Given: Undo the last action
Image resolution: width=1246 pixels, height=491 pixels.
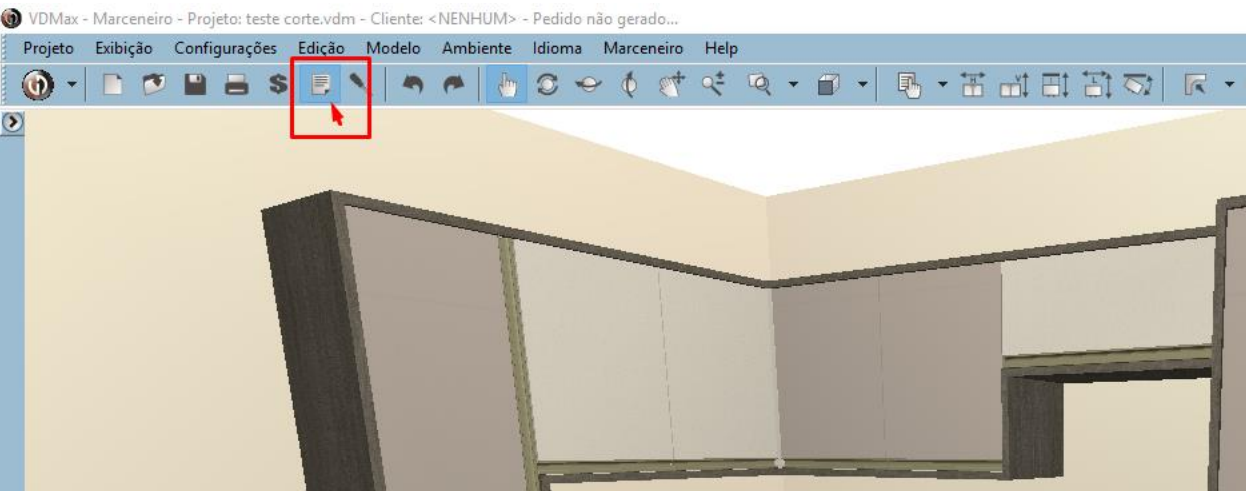Looking at the screenshot, I should click(412, 87).
